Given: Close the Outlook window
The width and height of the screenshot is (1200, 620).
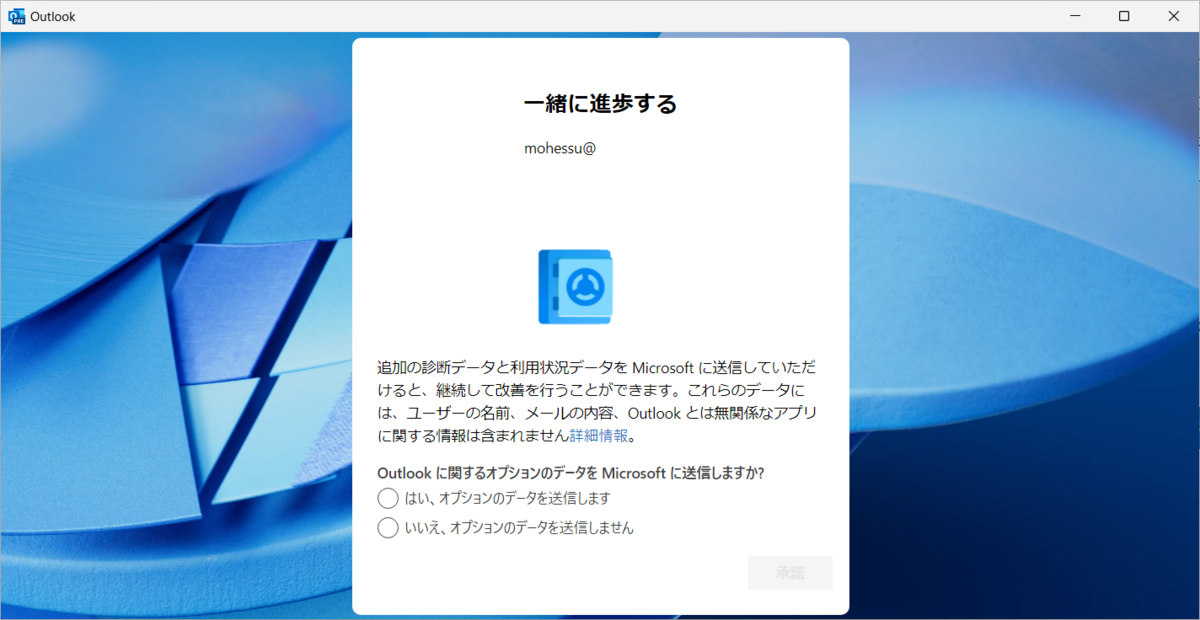Looking at the screenshot, I should [x=1174, y=16].
